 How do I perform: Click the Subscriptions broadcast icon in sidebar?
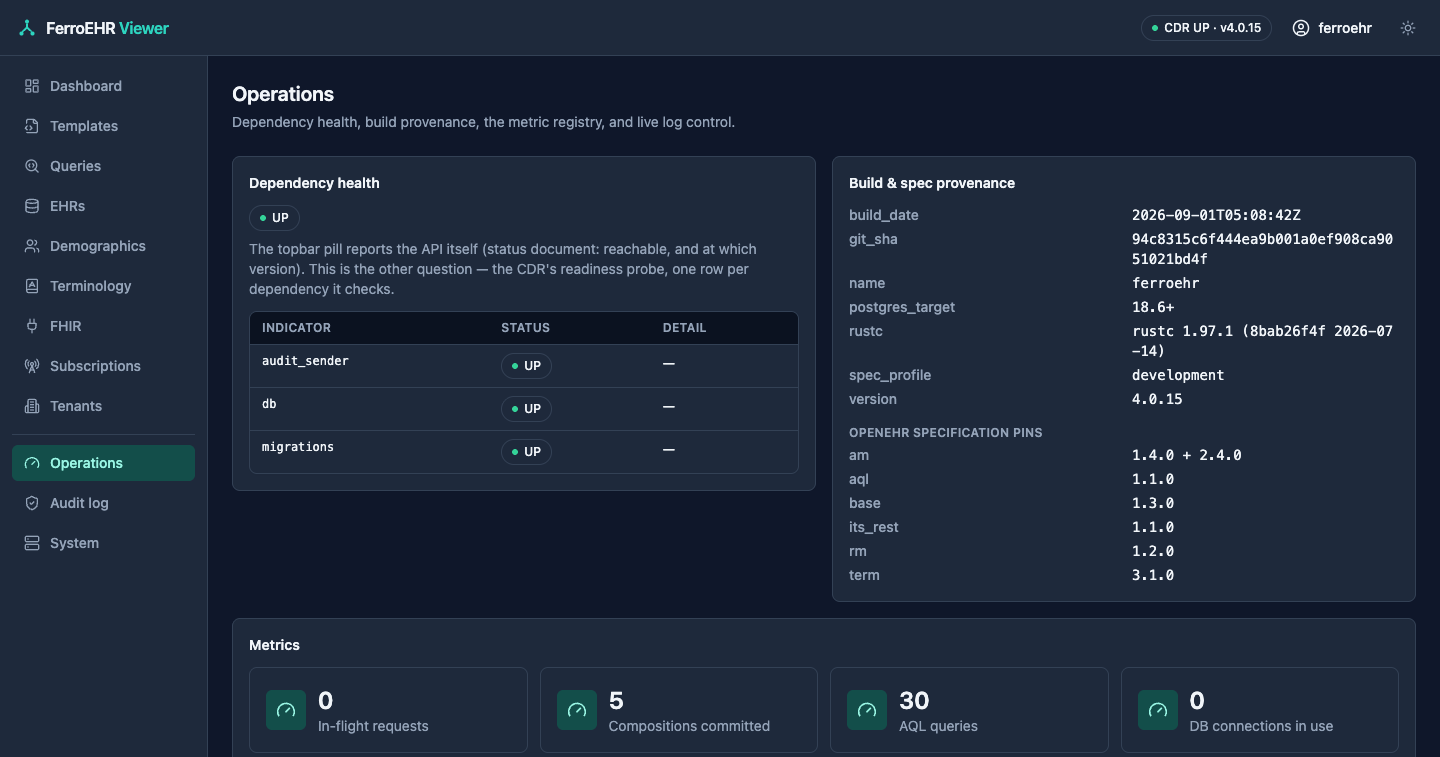tap(32, 366)
